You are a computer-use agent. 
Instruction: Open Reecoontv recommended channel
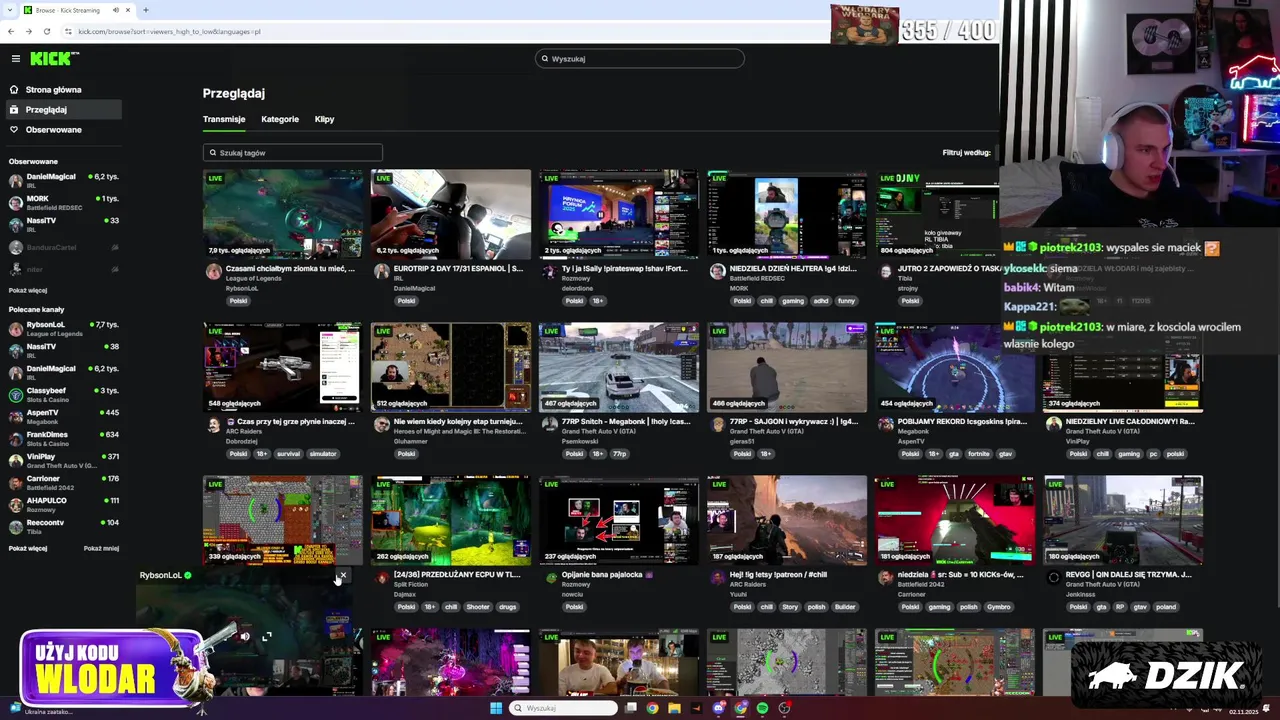(x=63, y=527)
